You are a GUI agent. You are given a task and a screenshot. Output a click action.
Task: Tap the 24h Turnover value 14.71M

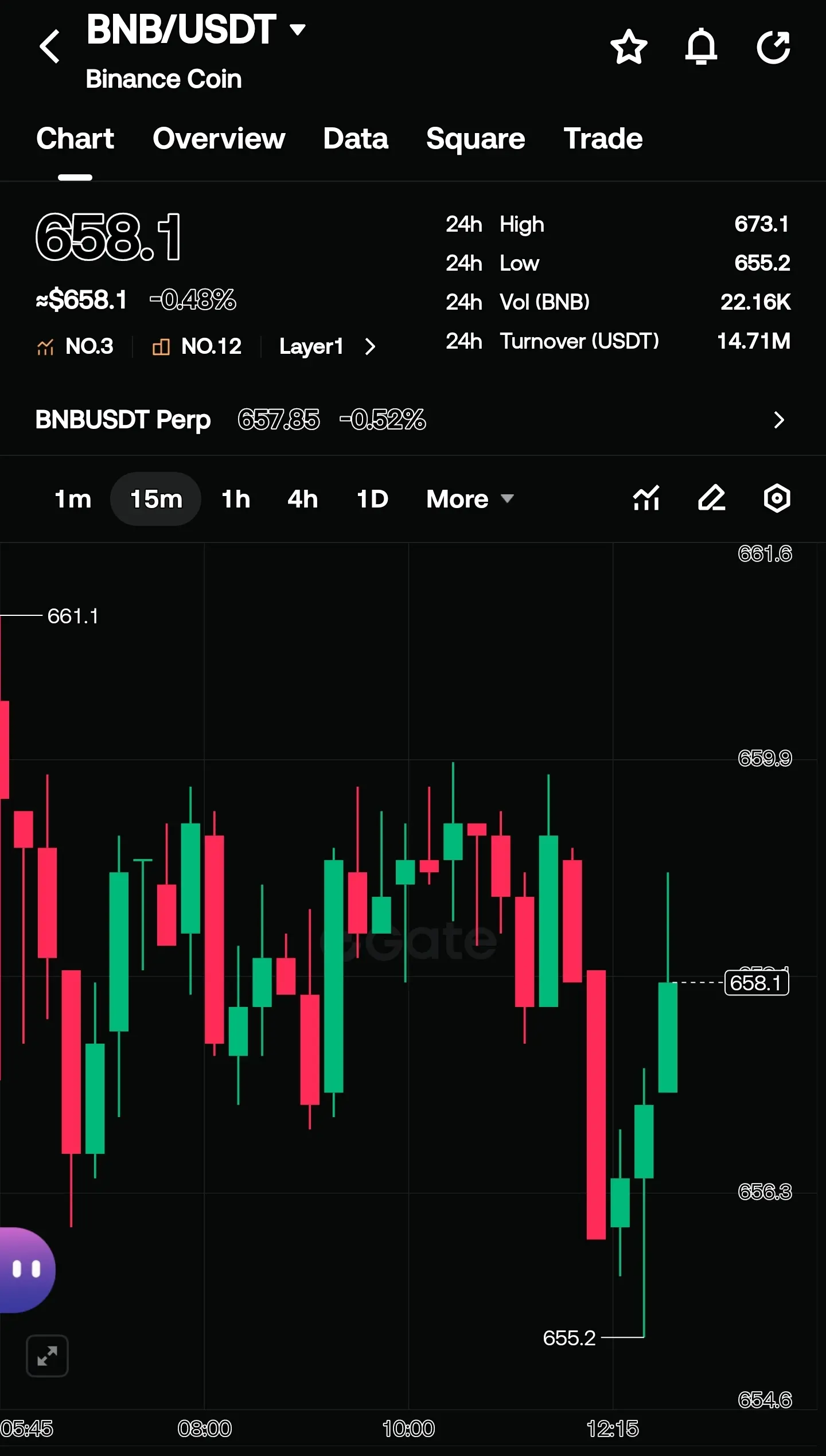(x=754, y=341)
